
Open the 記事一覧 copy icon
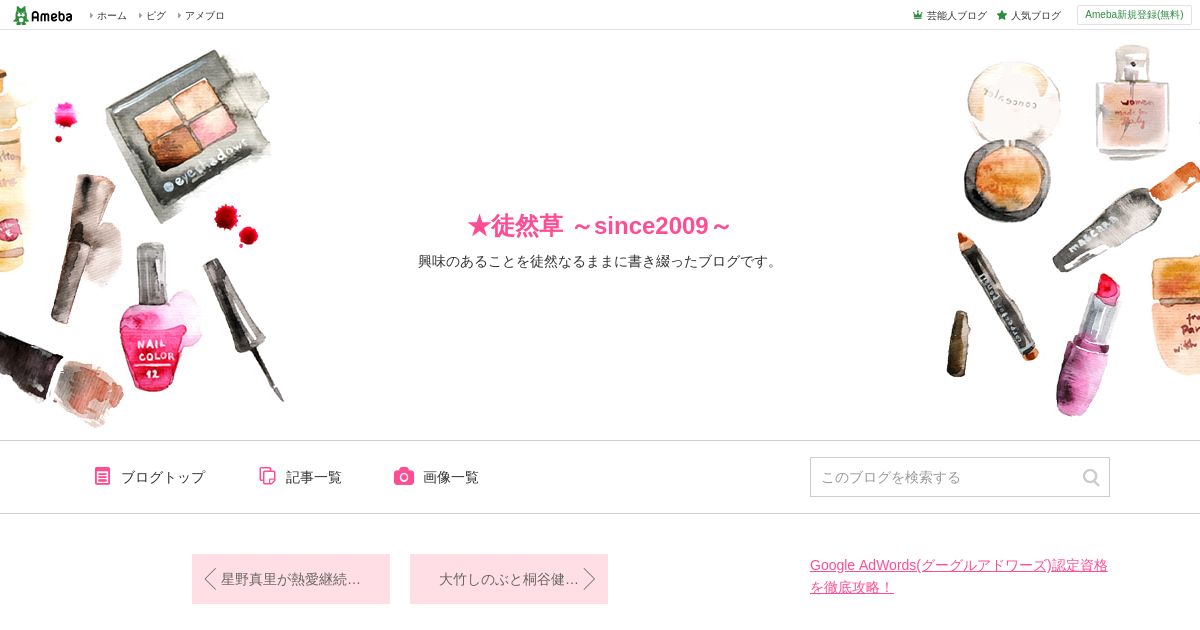(267, 476)
